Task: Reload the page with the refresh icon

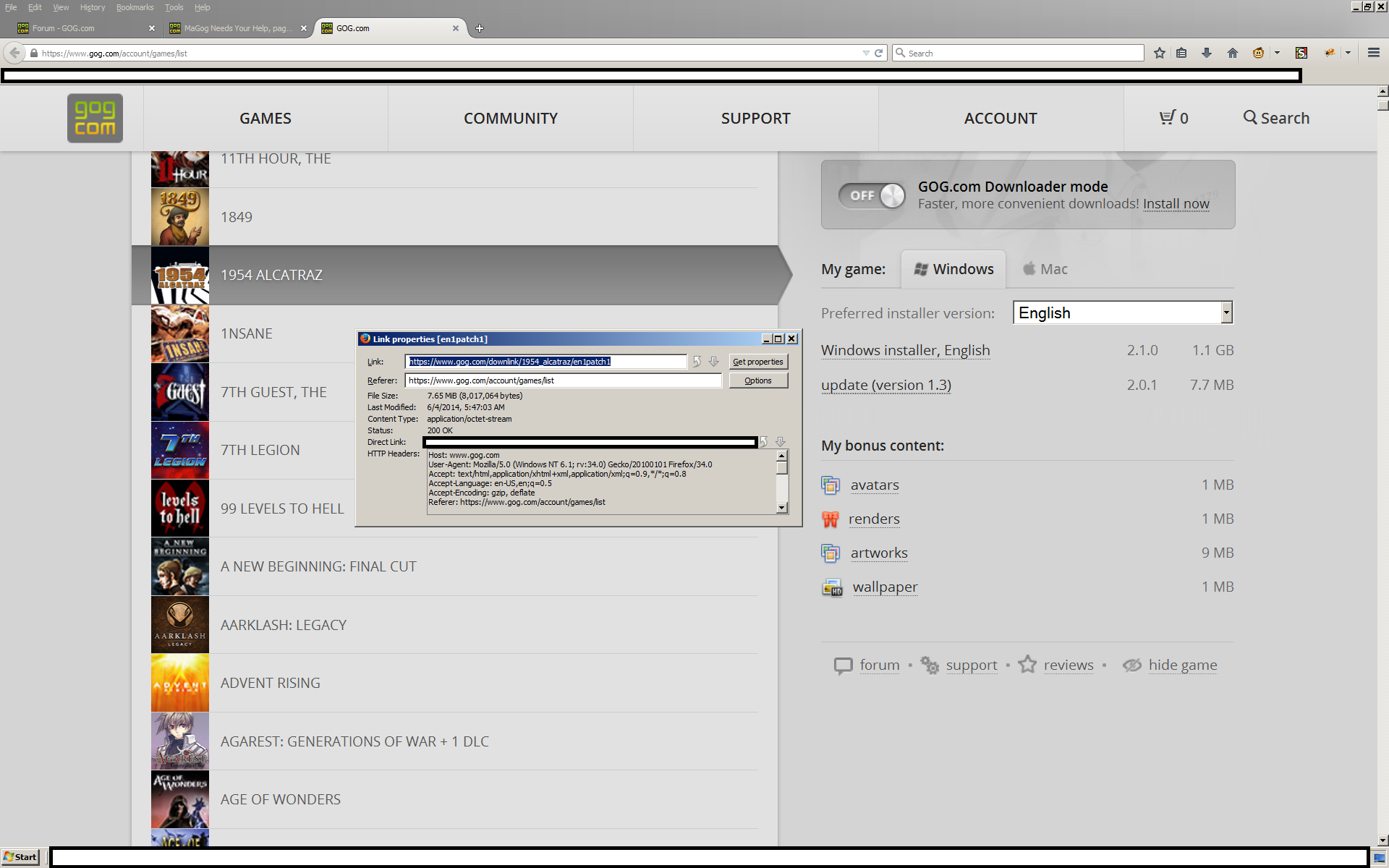Action: 878,53
